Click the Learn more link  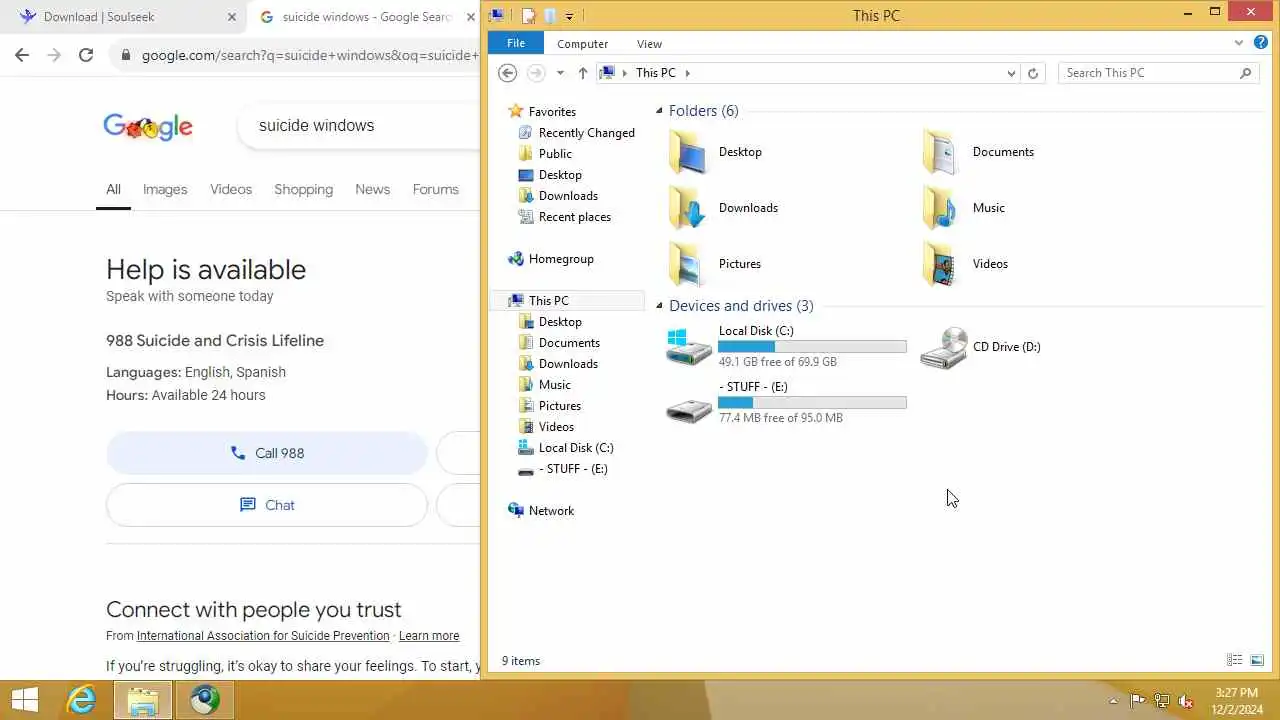[429, 636]
